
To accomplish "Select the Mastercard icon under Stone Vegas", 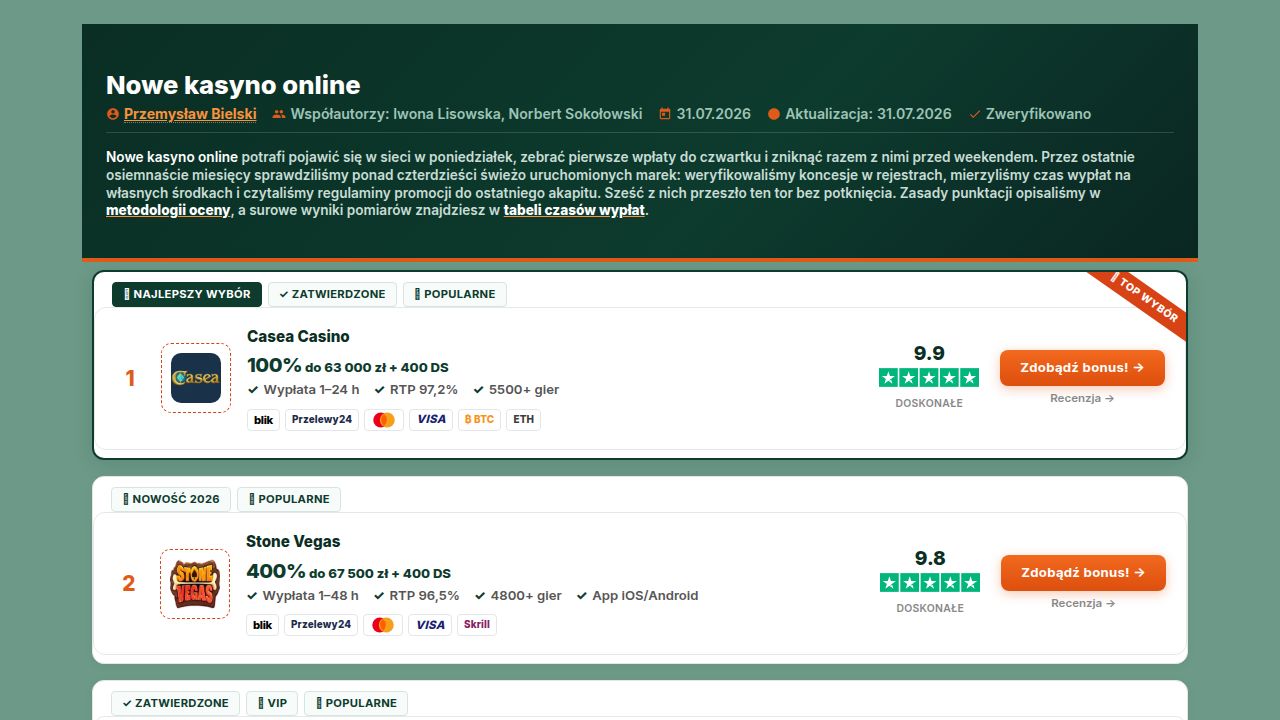I will coord(383,625).
